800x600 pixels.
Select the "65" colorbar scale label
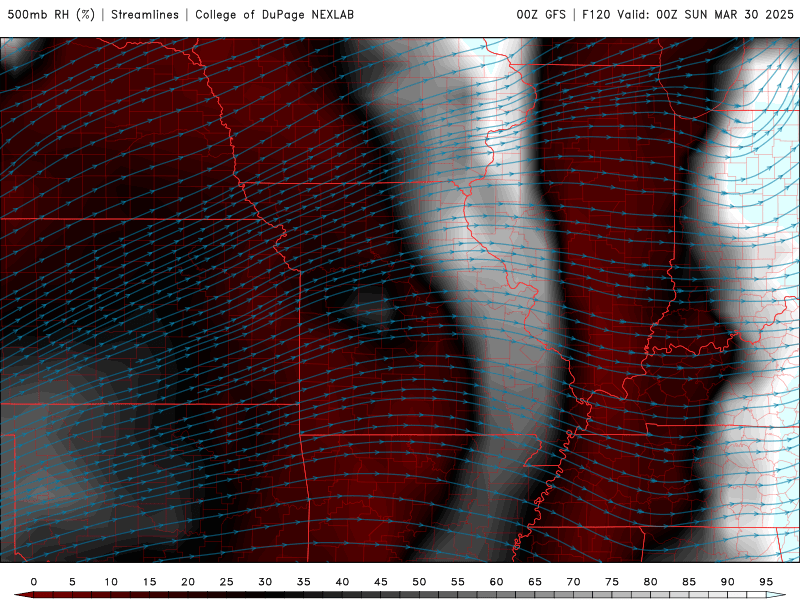(535, 582)
